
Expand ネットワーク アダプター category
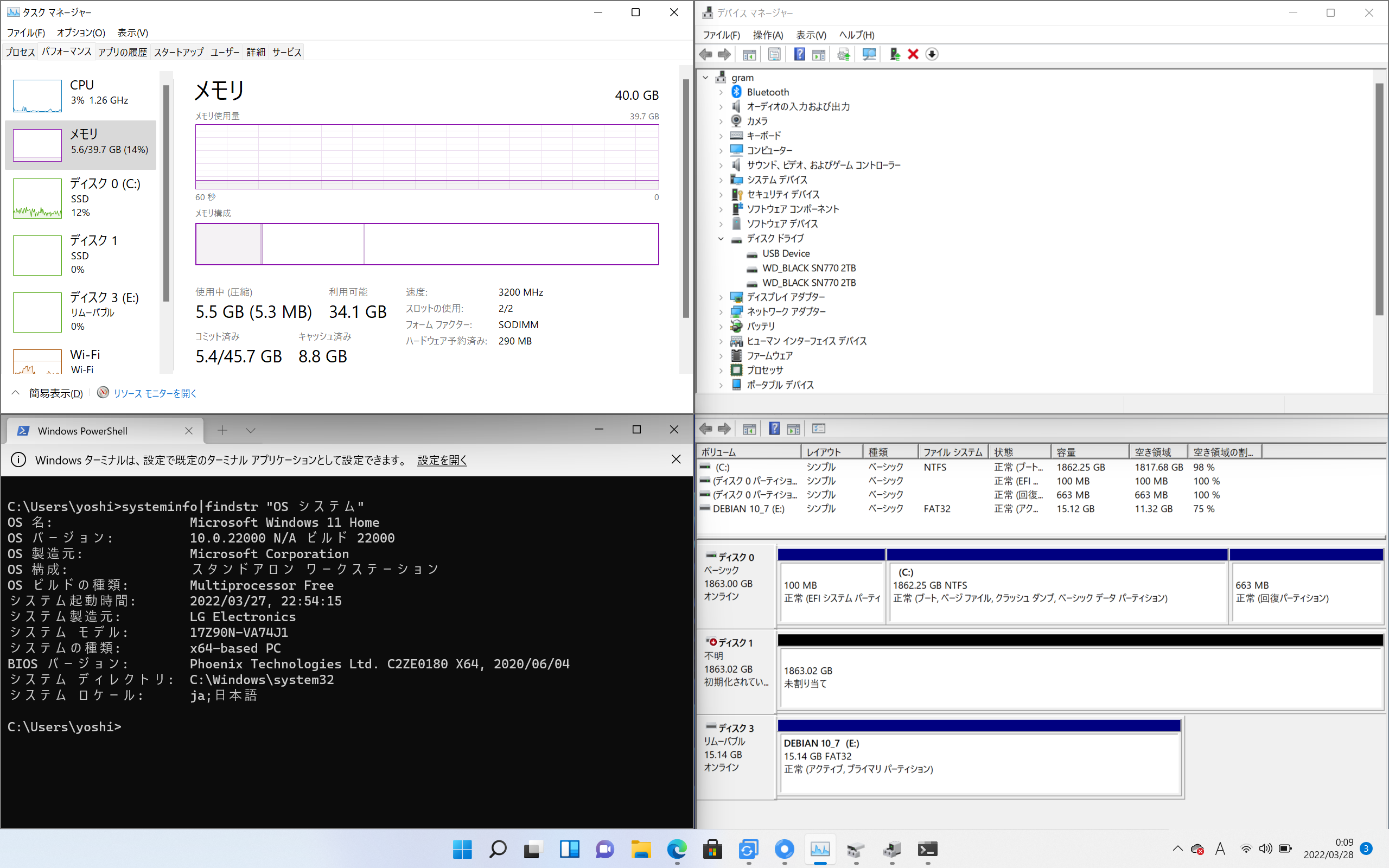(x=721, y=312)
